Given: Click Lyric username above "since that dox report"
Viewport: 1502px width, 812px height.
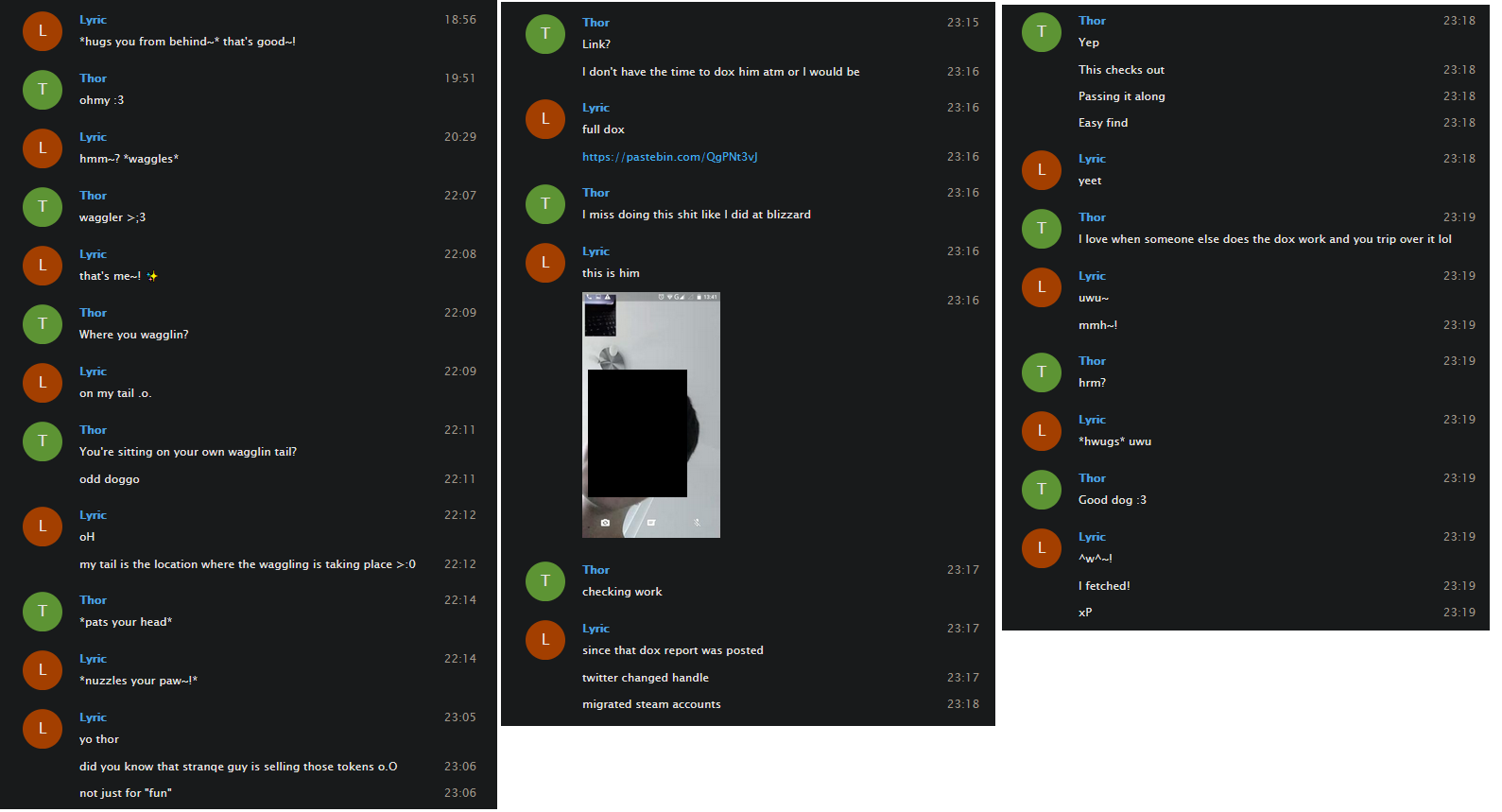Looking at the screenshot, I should [x=596, y=629].
